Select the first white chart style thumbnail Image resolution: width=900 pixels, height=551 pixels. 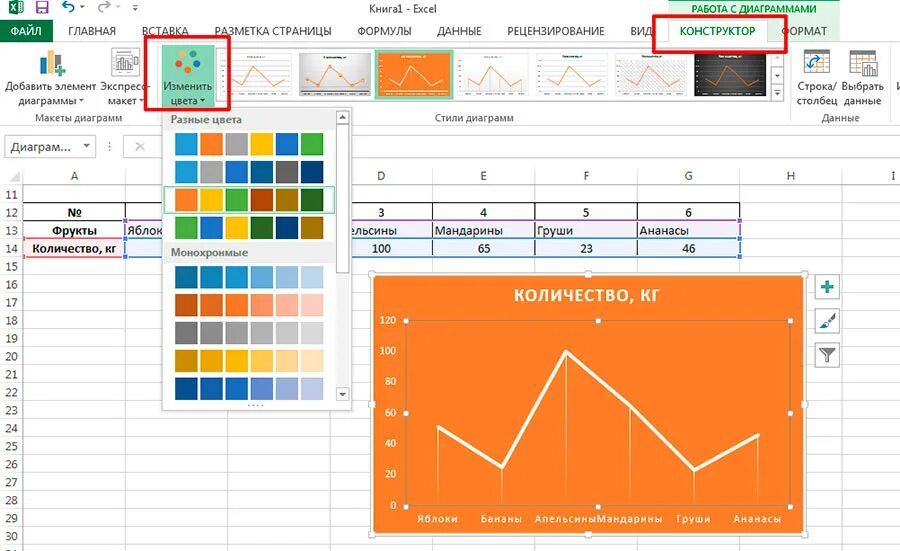pos(255,75)
